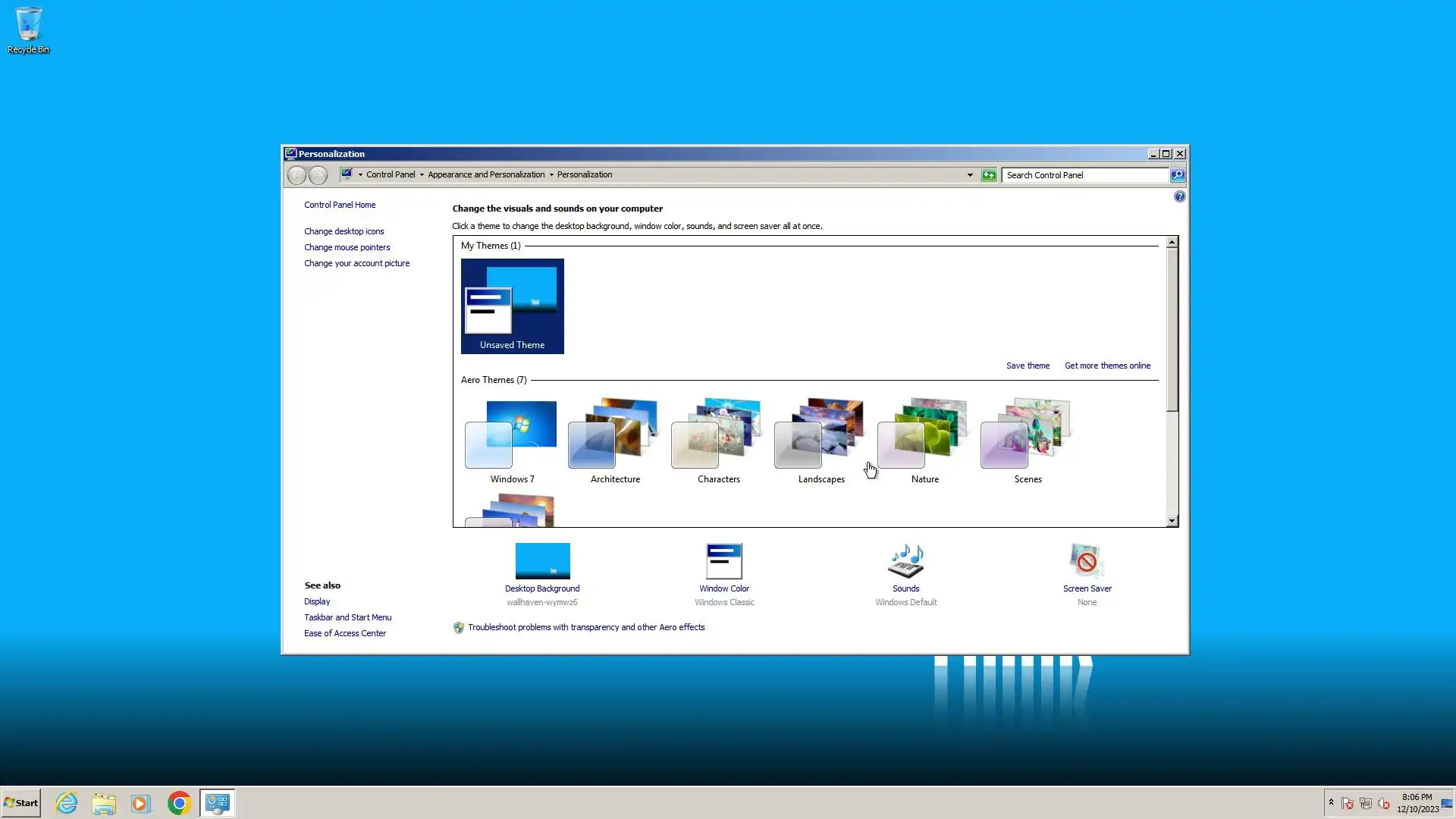1456x819 pixels.
Task: Click the Save theme link
Action: 1028,366
